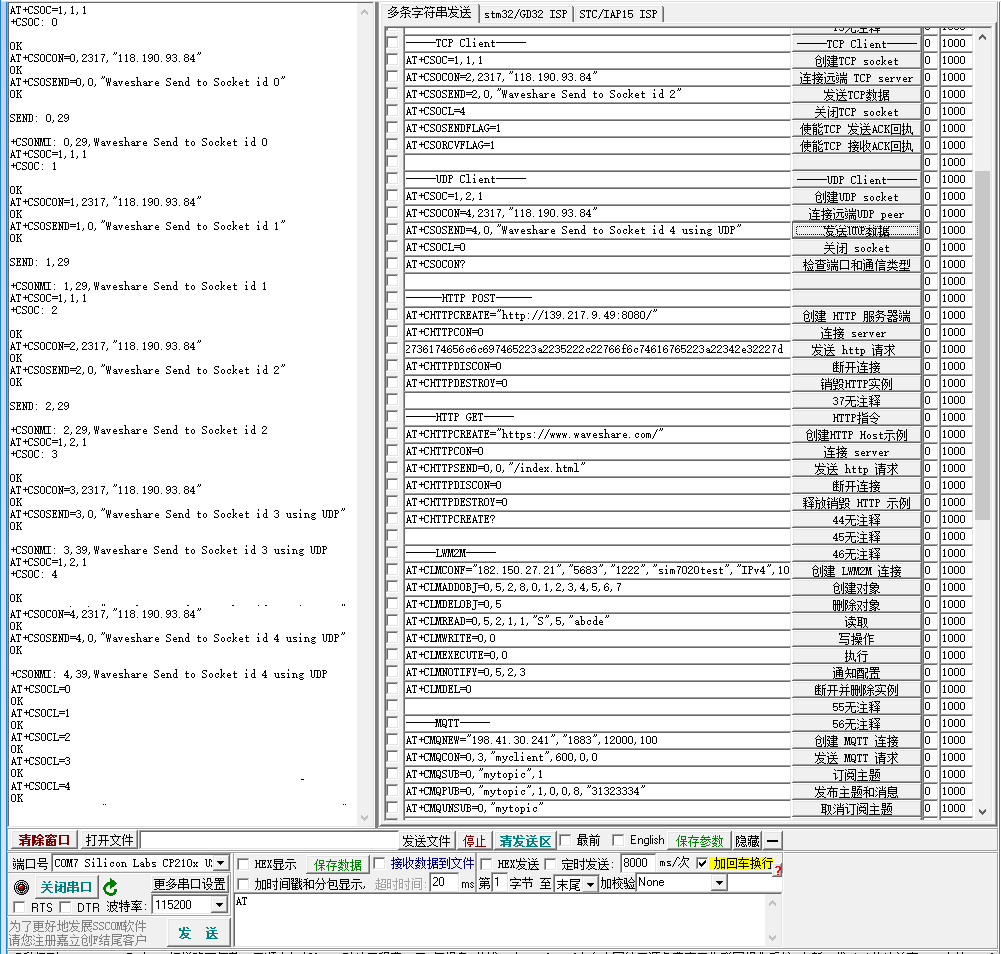Click the 关闭TCP socket button
The width and height of the screenshot is (1001, 954).
click(x=856, y=112)
